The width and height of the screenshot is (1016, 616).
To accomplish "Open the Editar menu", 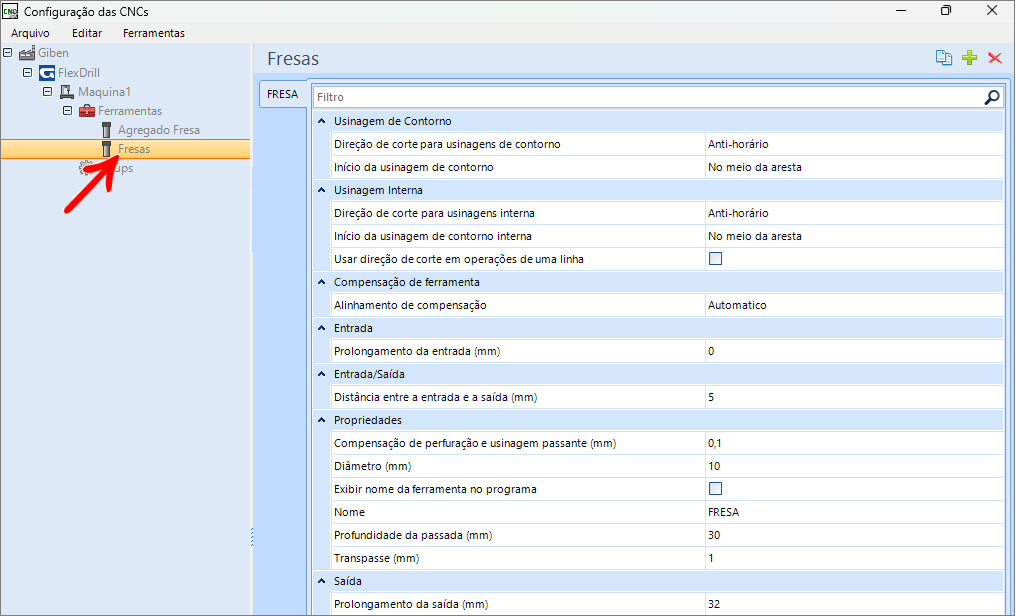I will [87, 33].
